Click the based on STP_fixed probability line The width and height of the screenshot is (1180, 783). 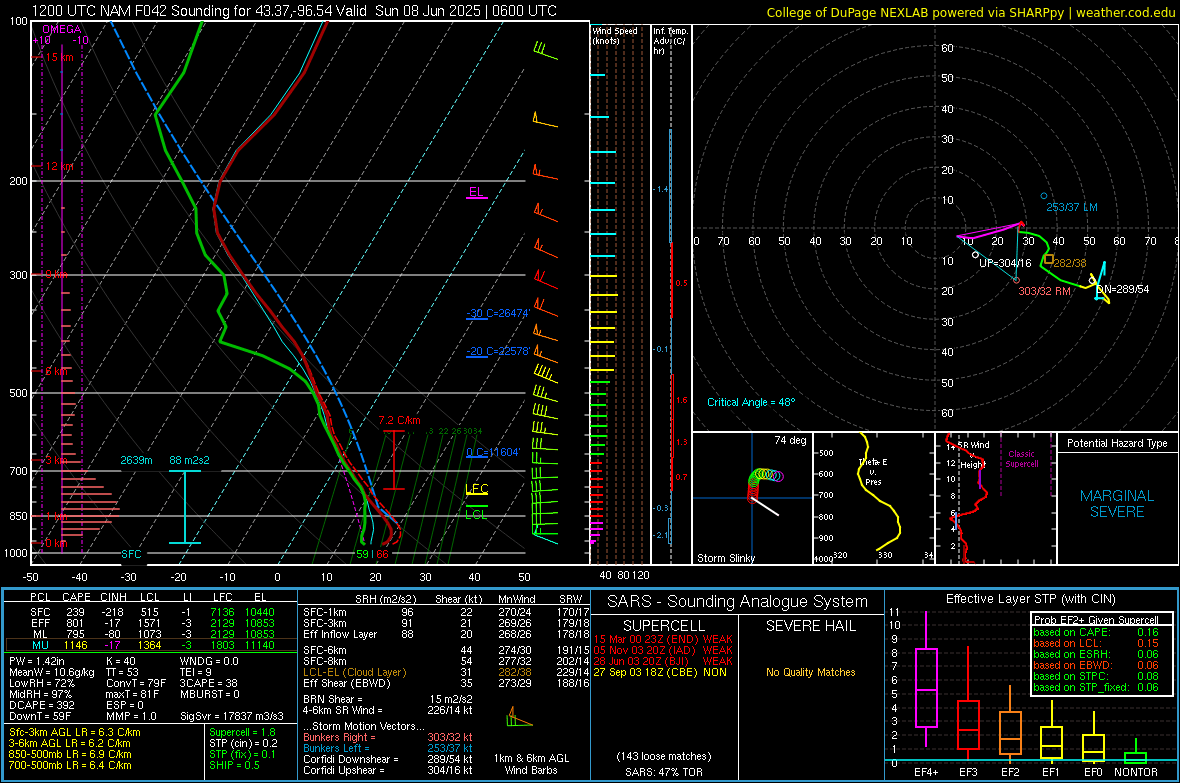click(1096, 687)
